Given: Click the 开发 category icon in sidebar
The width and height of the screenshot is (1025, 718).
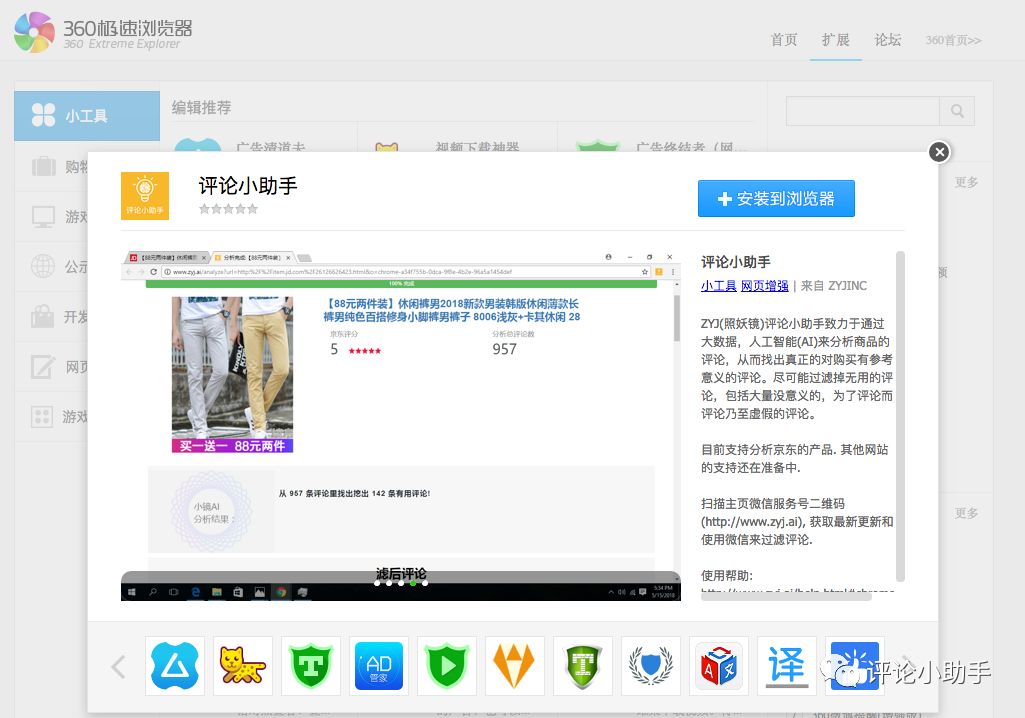Looking at the screenshot, I should coord(43,316).
